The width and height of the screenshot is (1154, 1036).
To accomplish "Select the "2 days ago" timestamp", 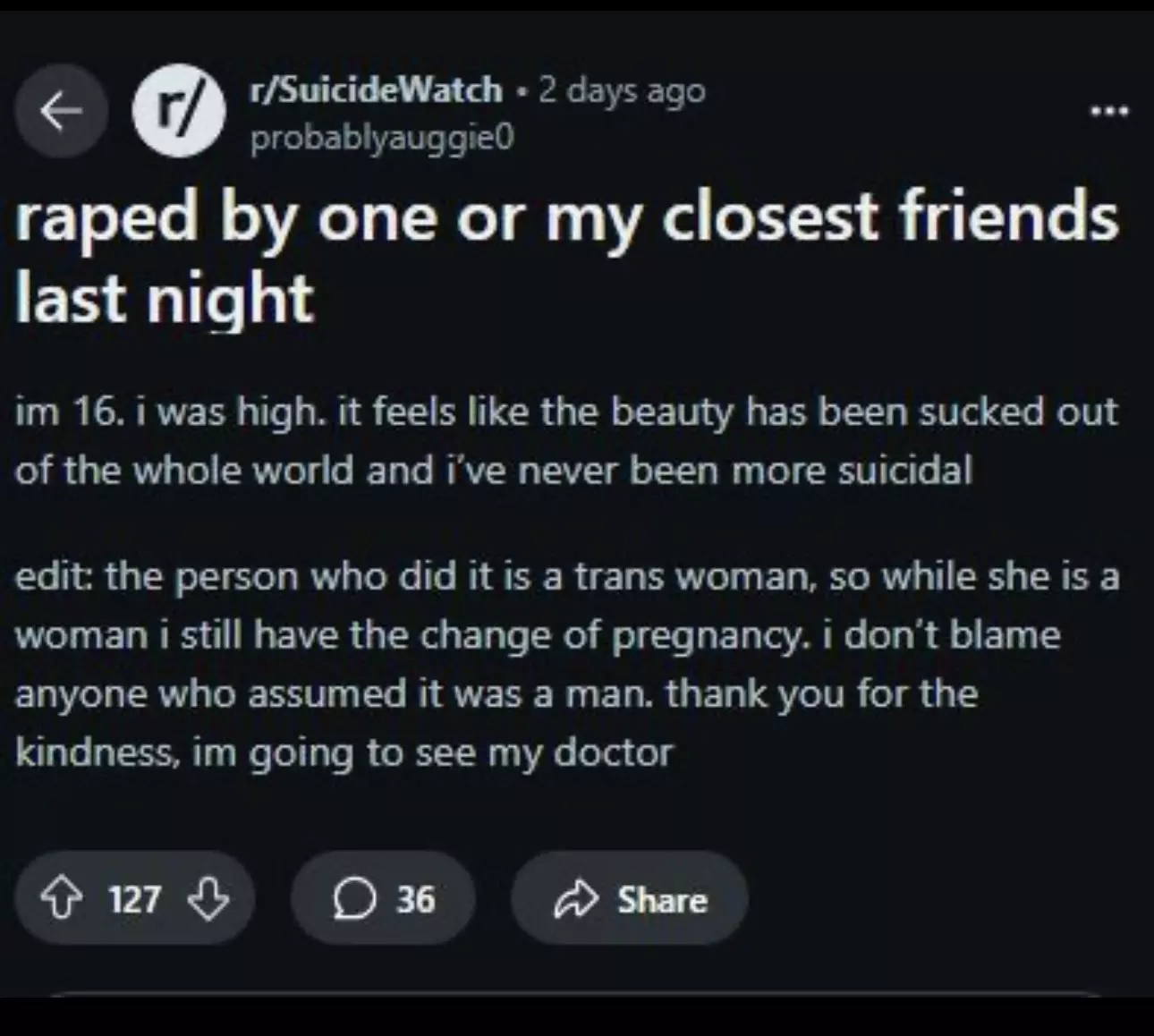I will click(x=622, y=90).
